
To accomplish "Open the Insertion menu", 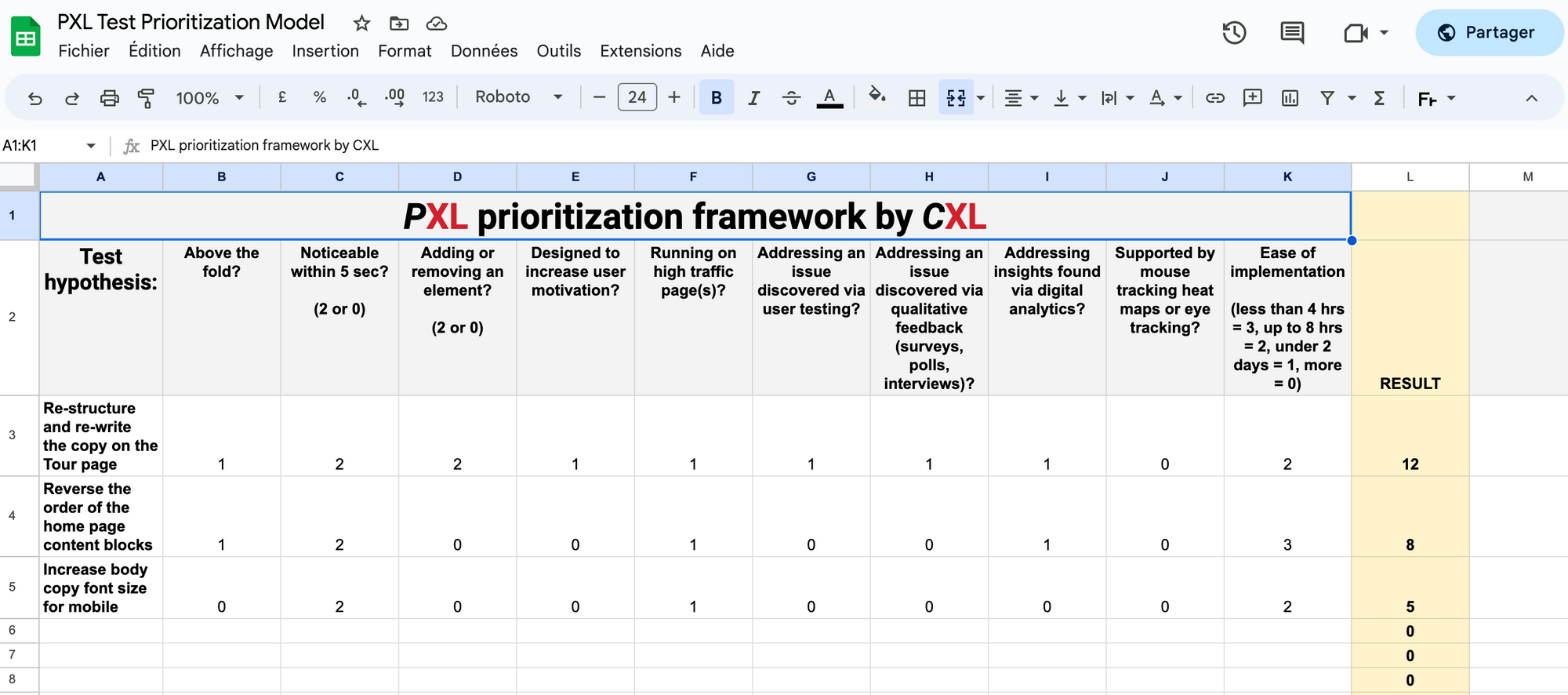I will 325,51.
